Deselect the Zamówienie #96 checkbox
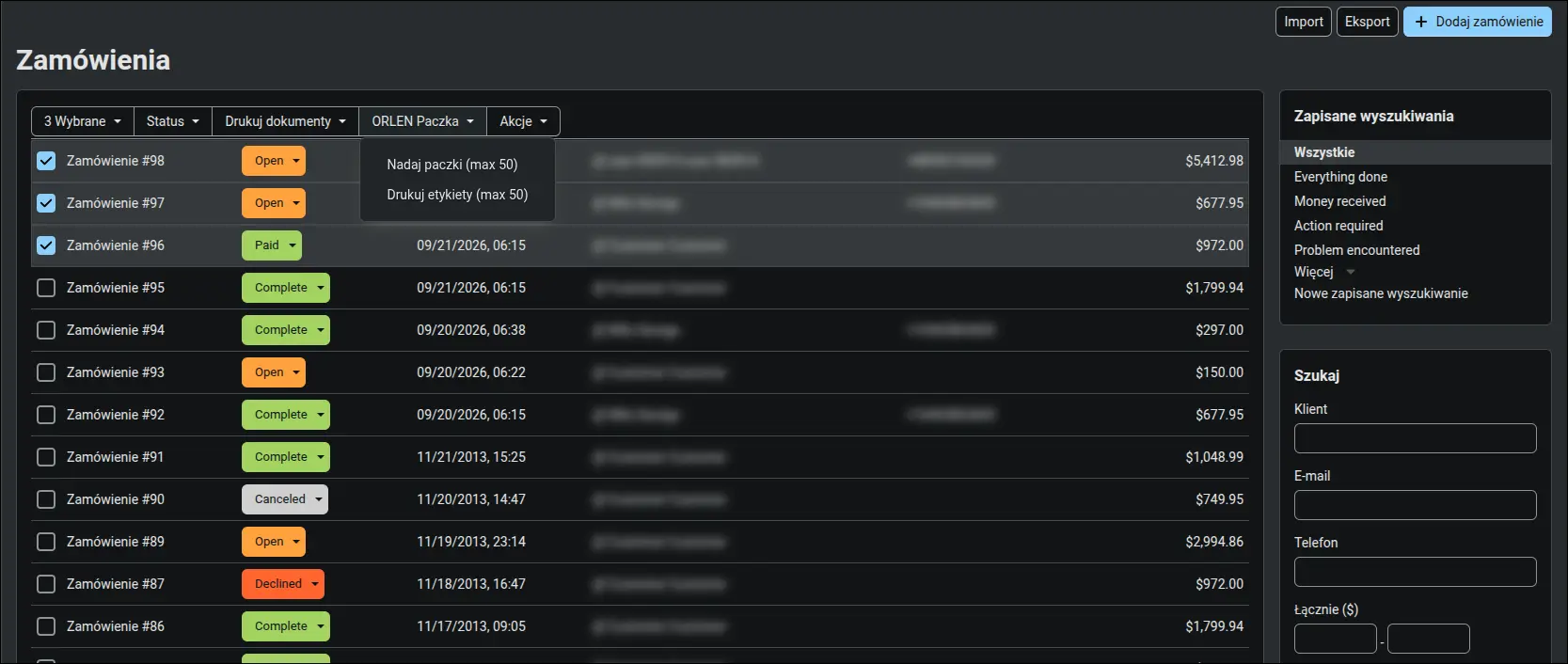The height and width of the screenshot is (664, 1568). point(46,245)
